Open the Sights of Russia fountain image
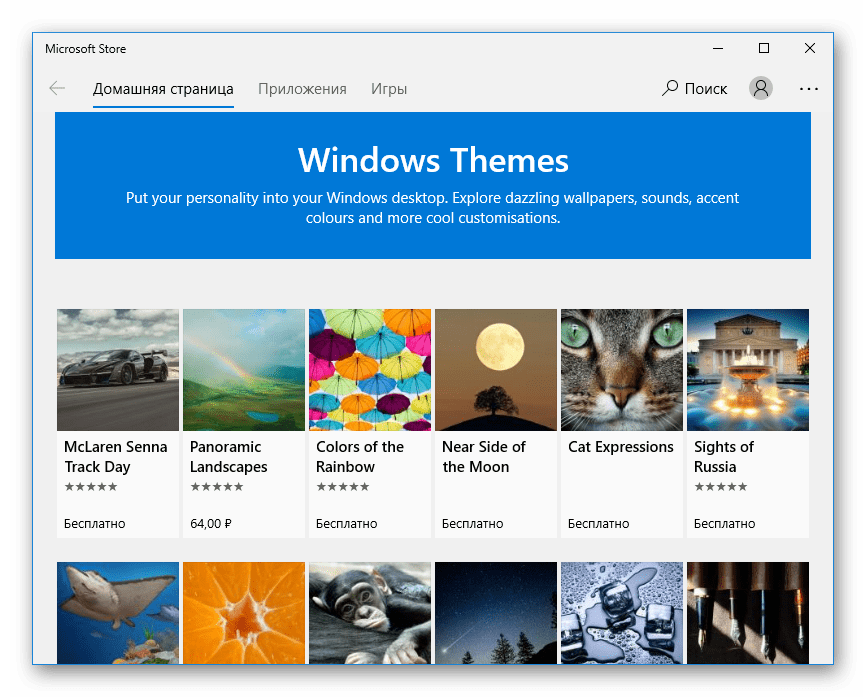Viewport: 866px width, 697px height. tap(748, 369)
